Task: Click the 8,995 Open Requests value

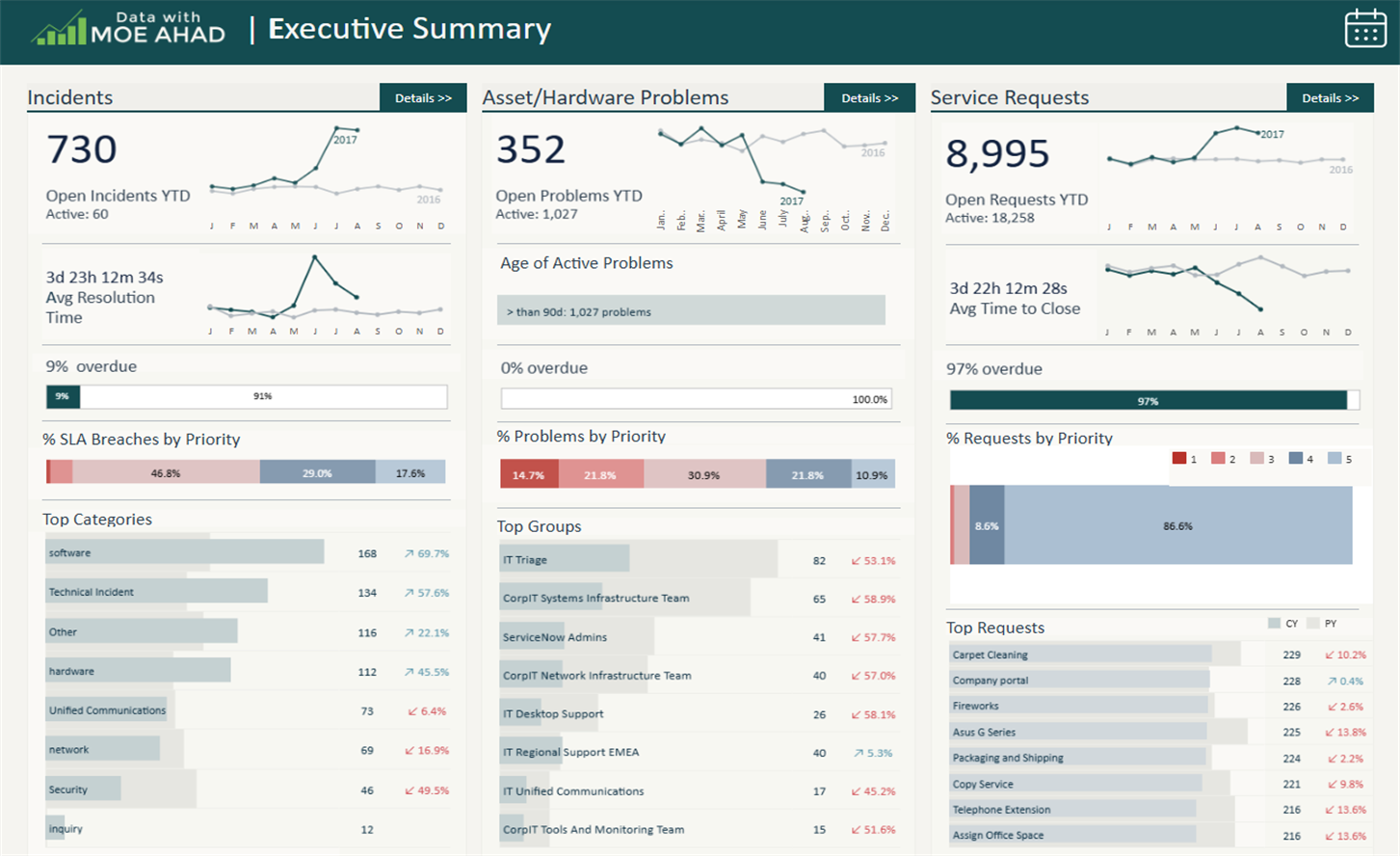Action: pos(997,153)
